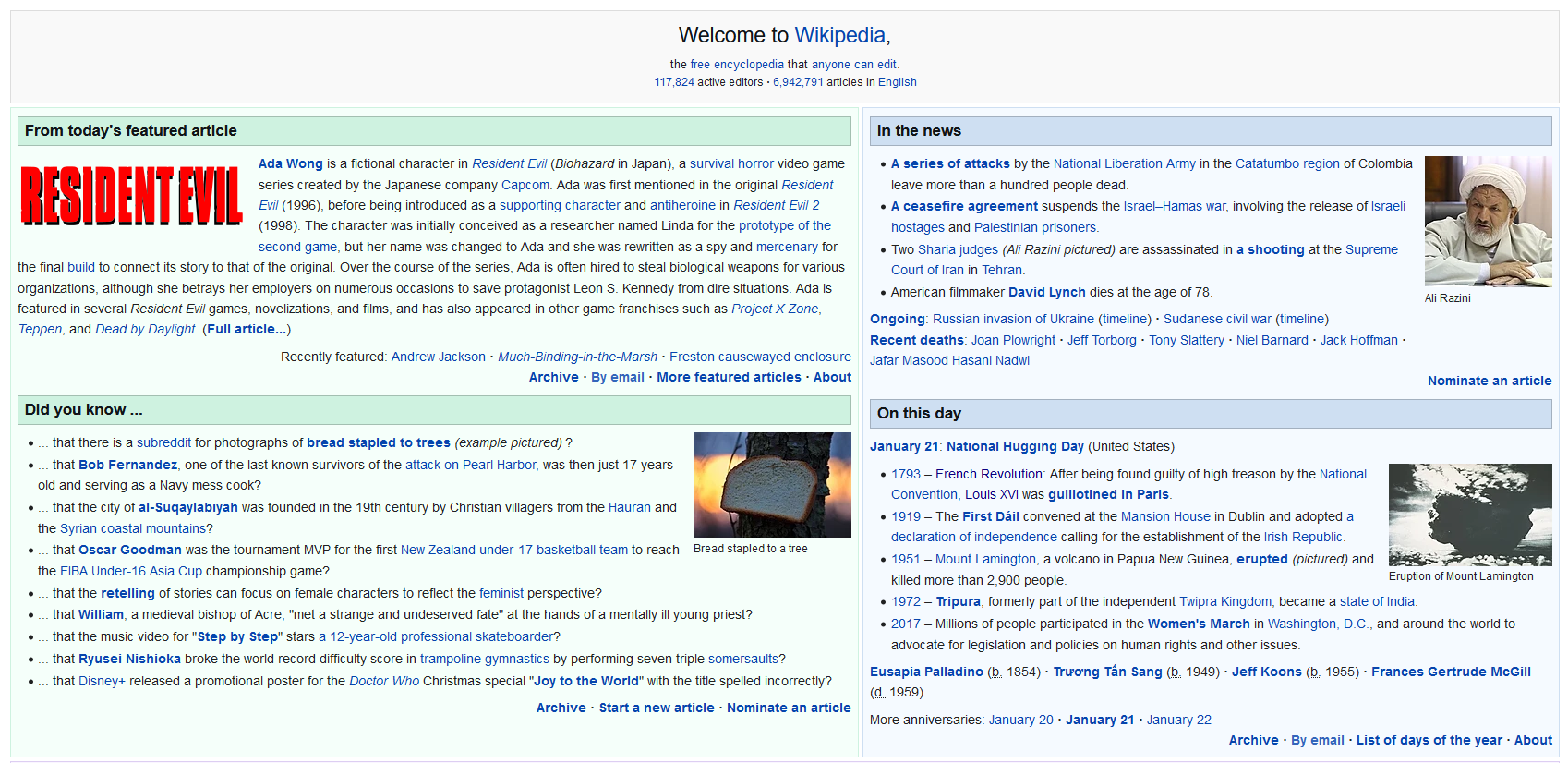1568x763 pixels.
Task: Open the Oscar Goodman article
Action: (x=130, y=550)
